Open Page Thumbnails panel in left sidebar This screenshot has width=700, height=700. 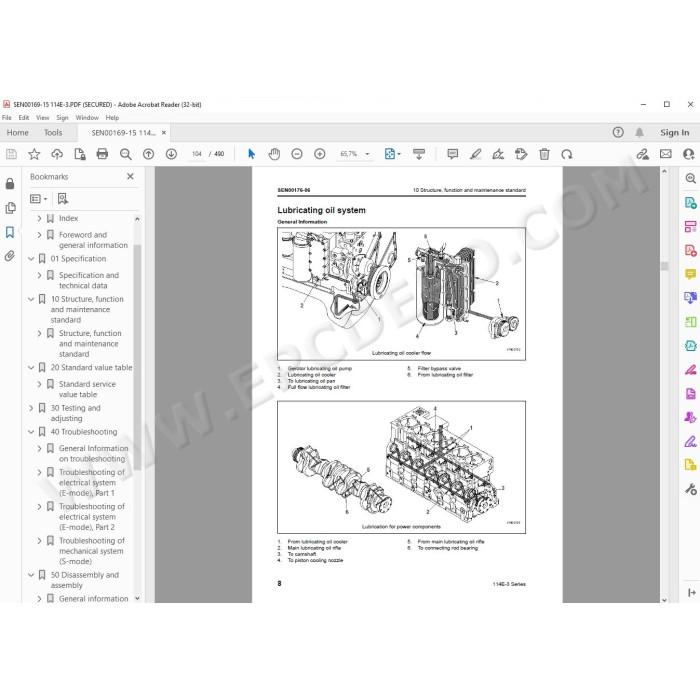click(x=10, y=208)
